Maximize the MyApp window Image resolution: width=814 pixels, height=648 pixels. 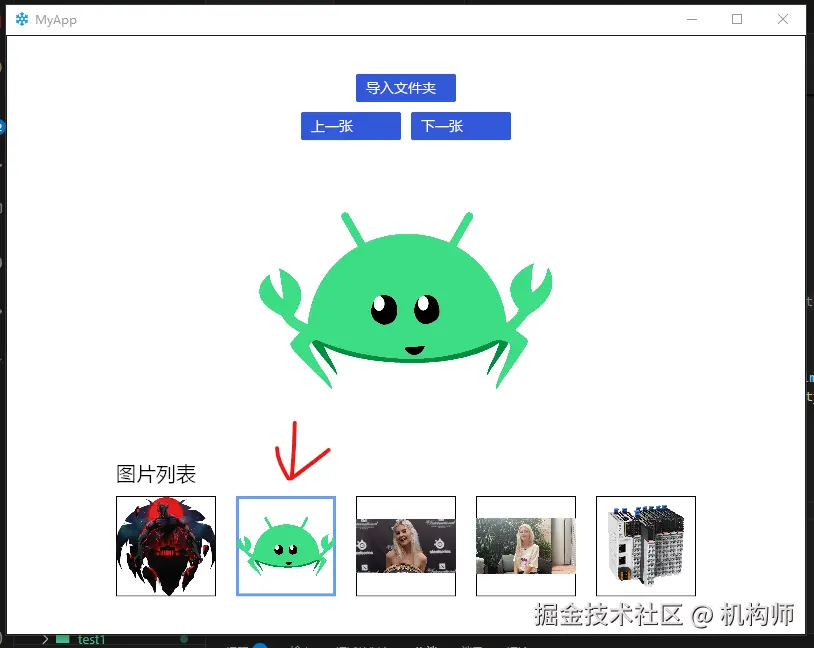pyautogui.click(x=737, y=19)
